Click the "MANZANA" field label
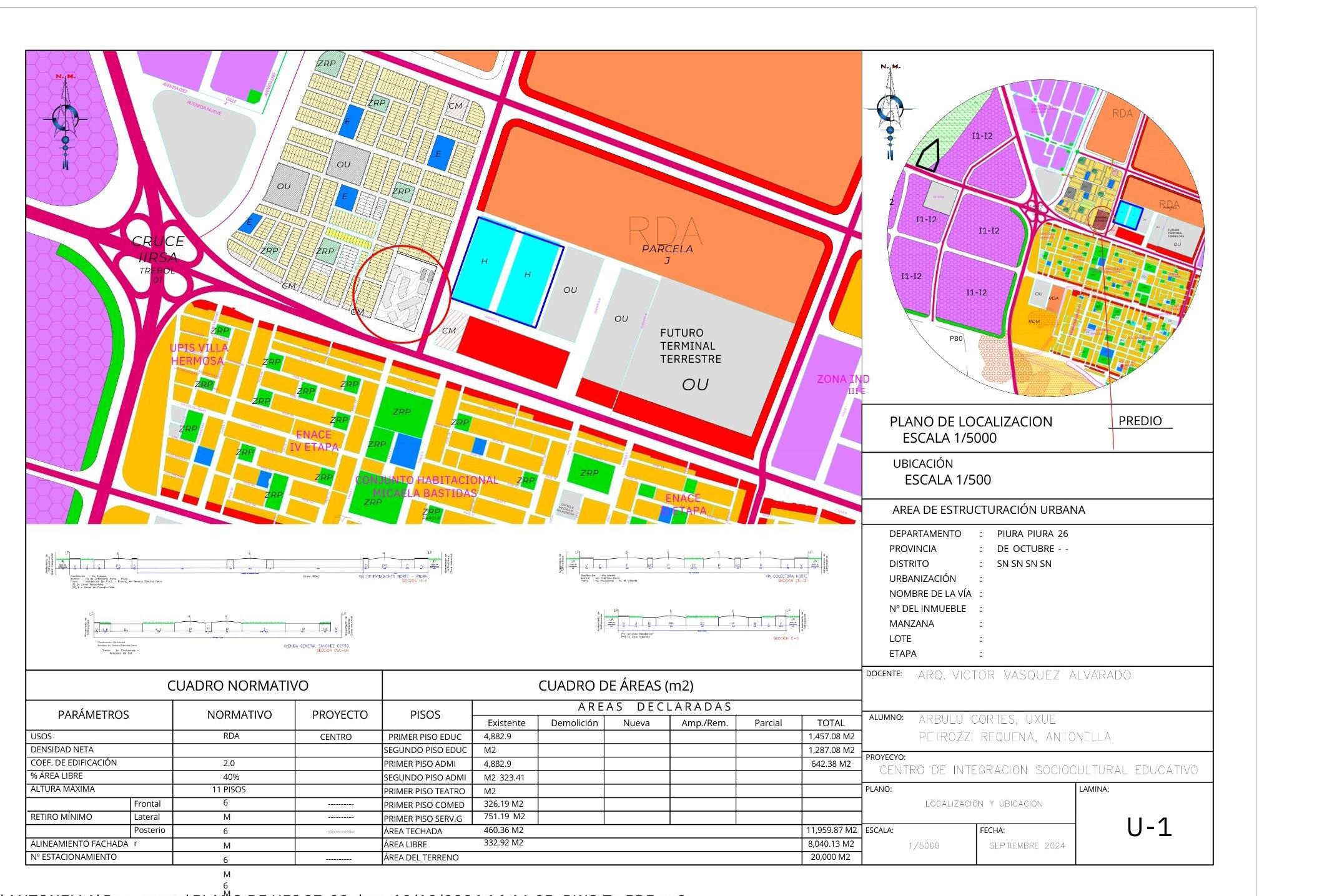 [x=911, y=624]
